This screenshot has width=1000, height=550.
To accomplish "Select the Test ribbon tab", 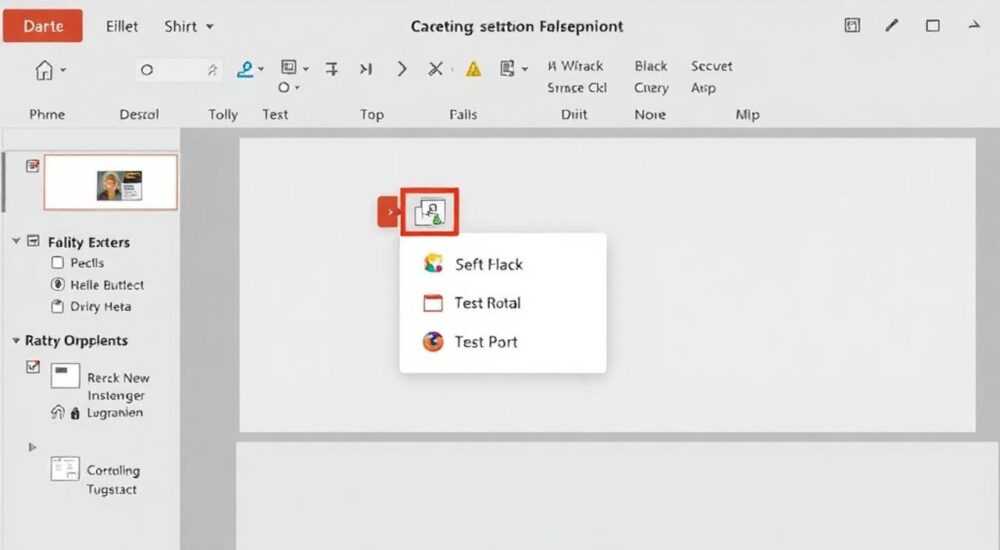I will [x=275, y=114].
